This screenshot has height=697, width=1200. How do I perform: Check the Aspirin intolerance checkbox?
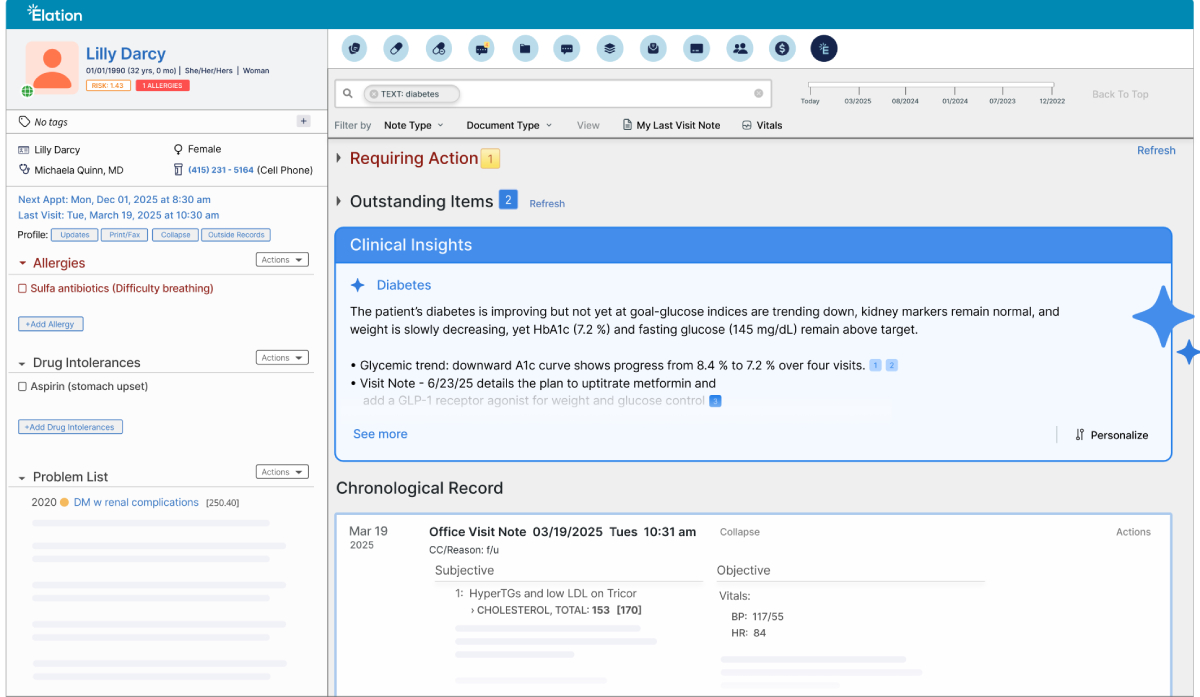pos(23,387)
